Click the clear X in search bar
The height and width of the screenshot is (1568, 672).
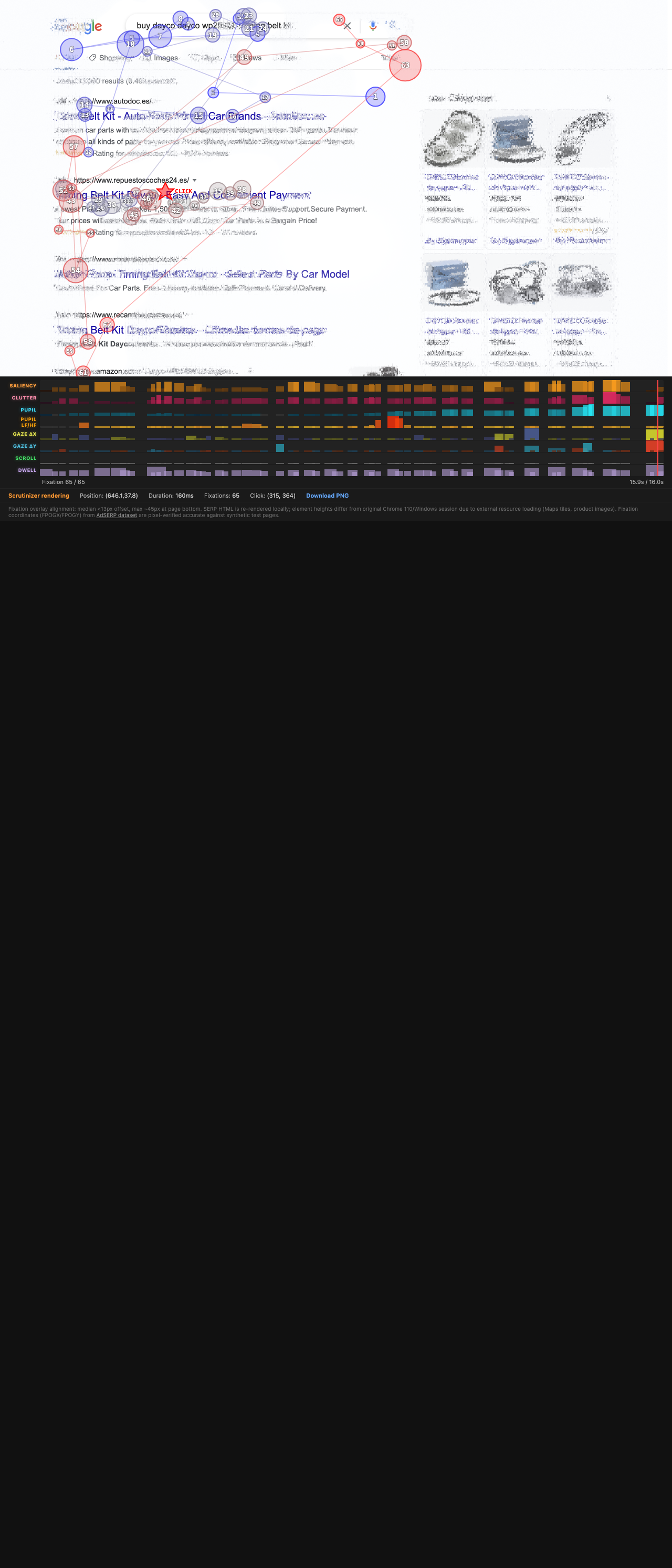(348, 26)
